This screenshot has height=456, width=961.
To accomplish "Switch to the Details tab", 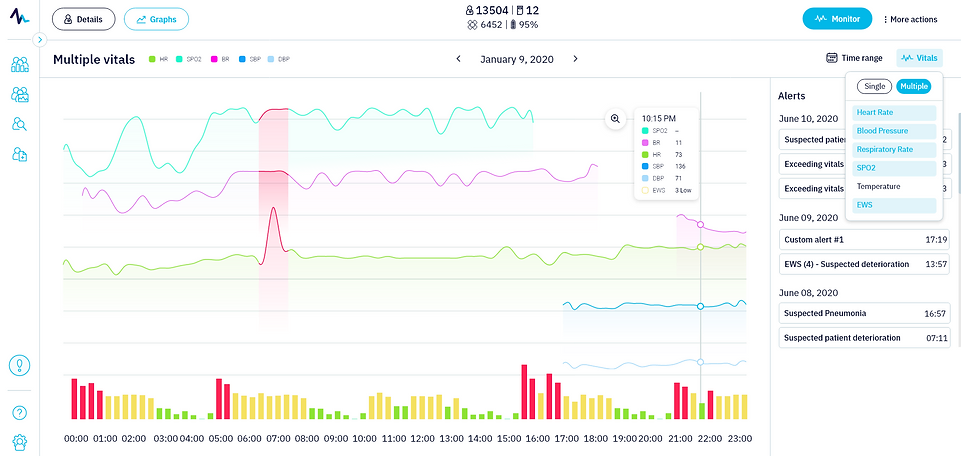I will (x=83, y=19).
